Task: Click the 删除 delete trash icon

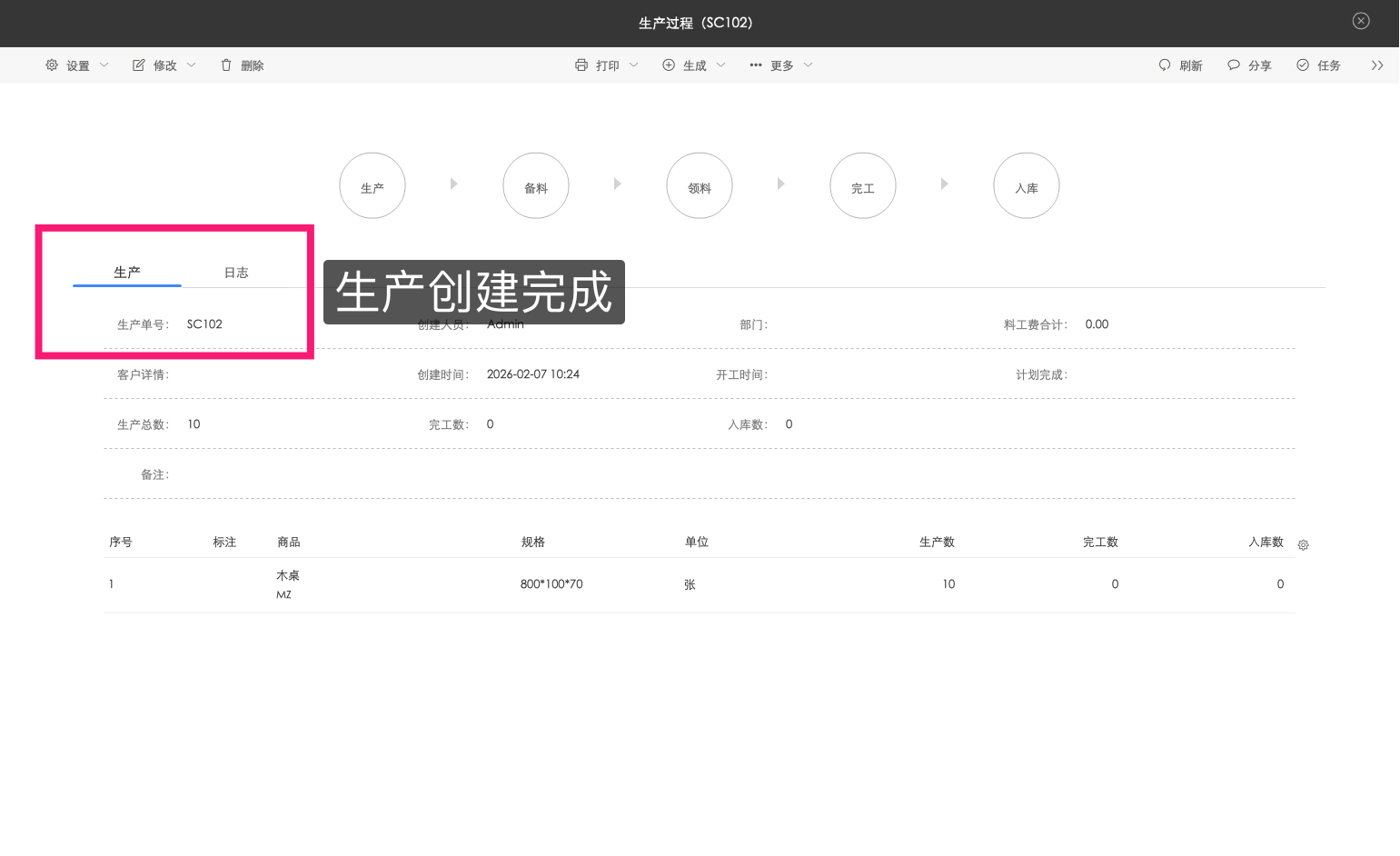Action: pos(226,65)
